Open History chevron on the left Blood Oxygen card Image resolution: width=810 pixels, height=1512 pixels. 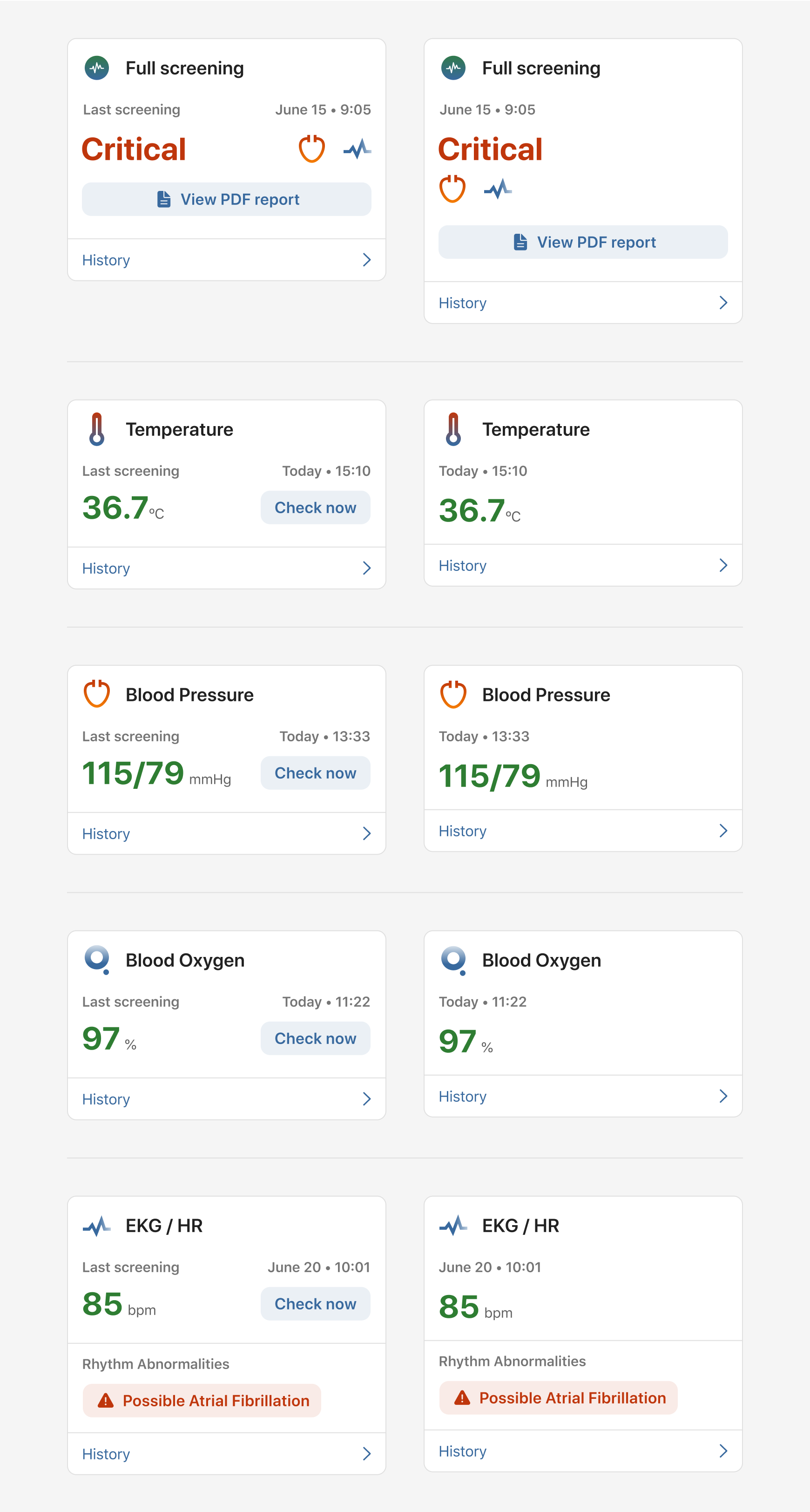pyautogui.click(x=367, y=1098)
